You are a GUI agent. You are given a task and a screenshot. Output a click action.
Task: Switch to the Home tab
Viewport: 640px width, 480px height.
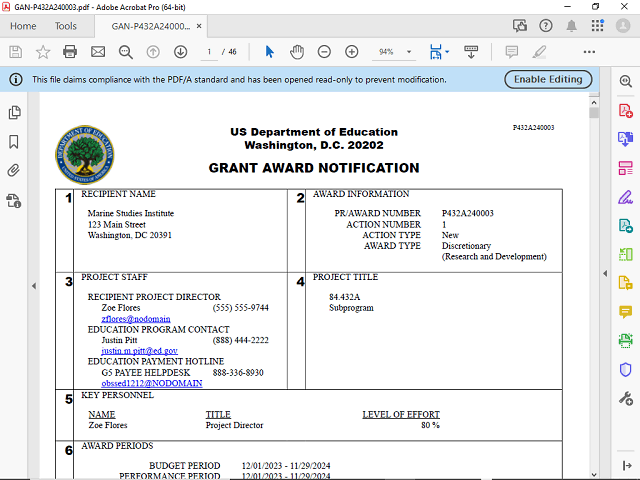tap(22, 26)
